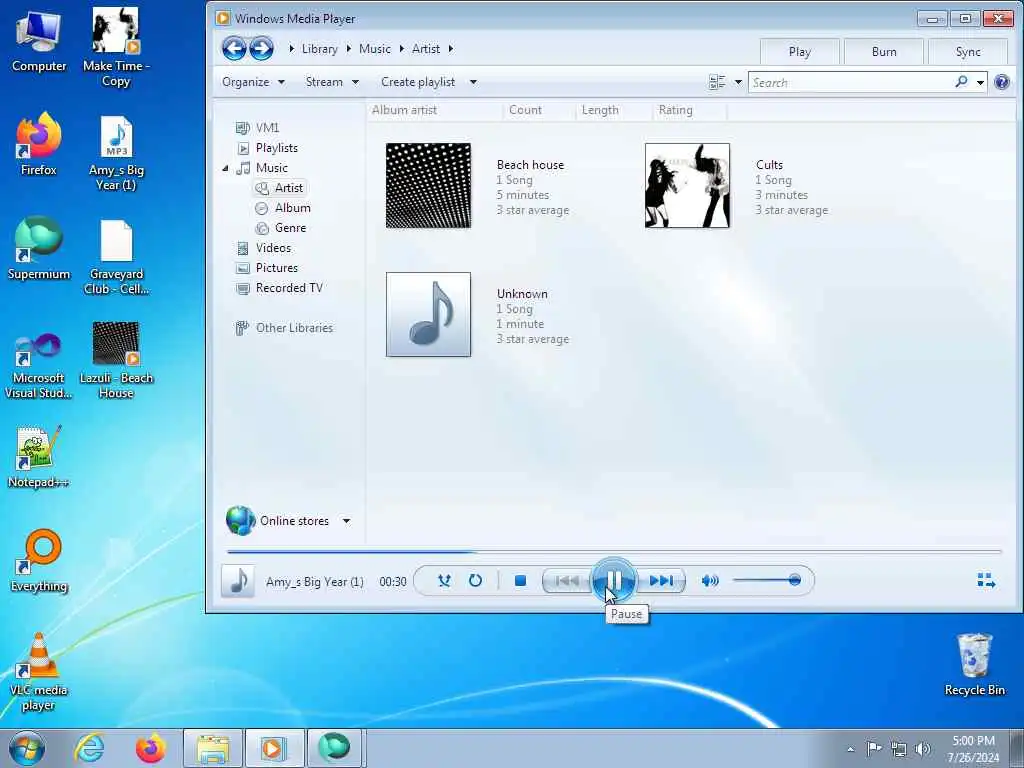Screen dimensions: 1024x768
Task: Click Library in the breadcrumb
Action: [319, 49]
